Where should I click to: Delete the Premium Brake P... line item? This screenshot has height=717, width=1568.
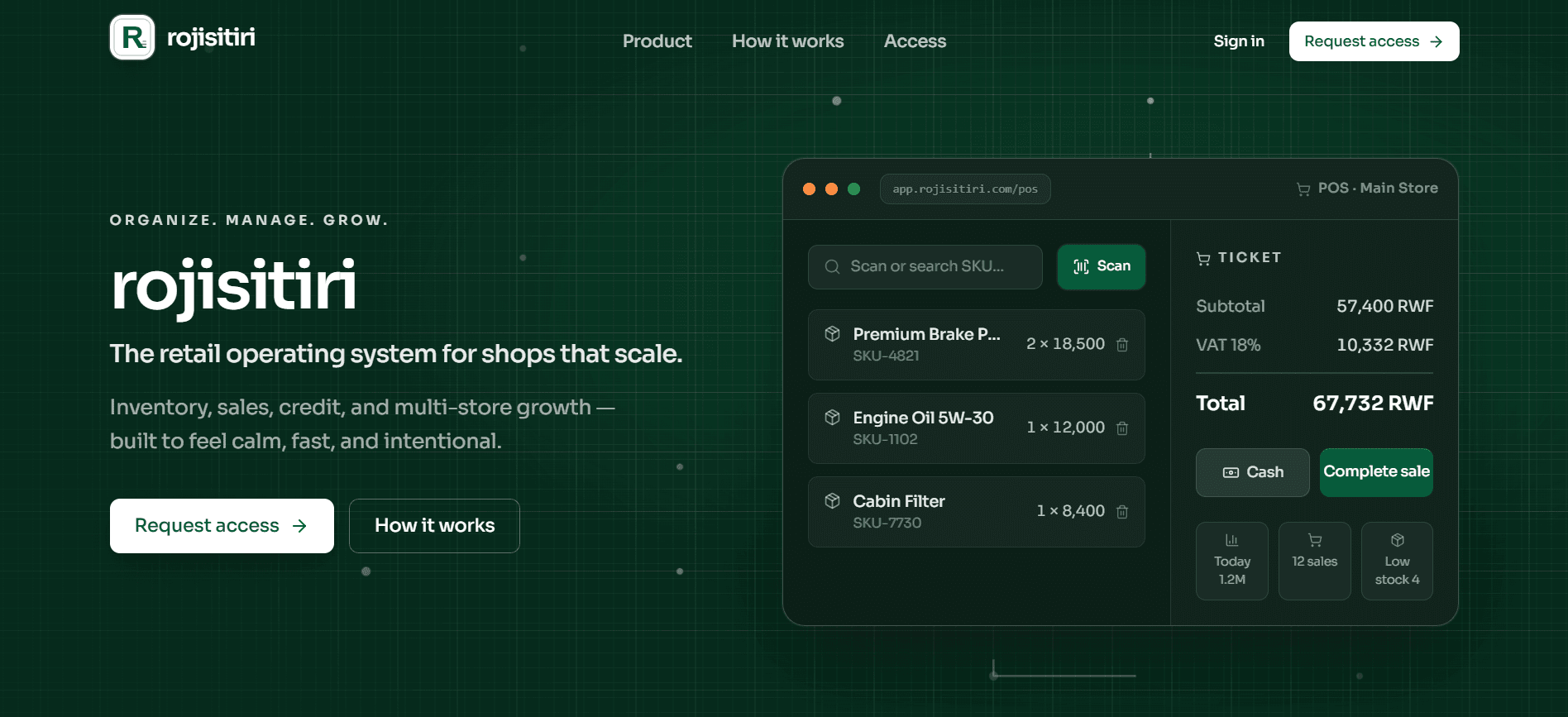pos(1122,345)
